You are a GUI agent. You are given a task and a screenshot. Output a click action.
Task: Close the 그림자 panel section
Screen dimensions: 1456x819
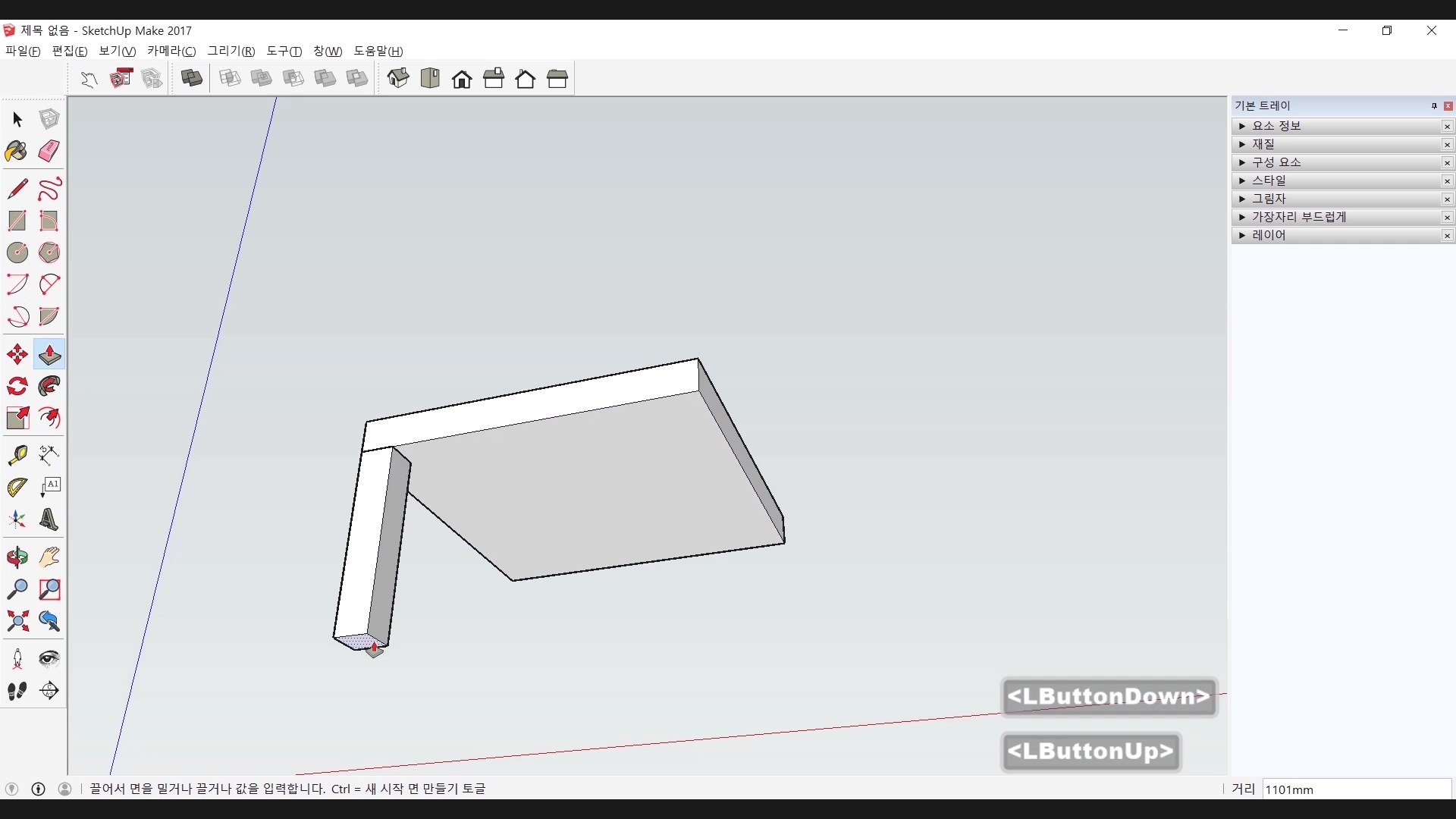coord(1447,199)
